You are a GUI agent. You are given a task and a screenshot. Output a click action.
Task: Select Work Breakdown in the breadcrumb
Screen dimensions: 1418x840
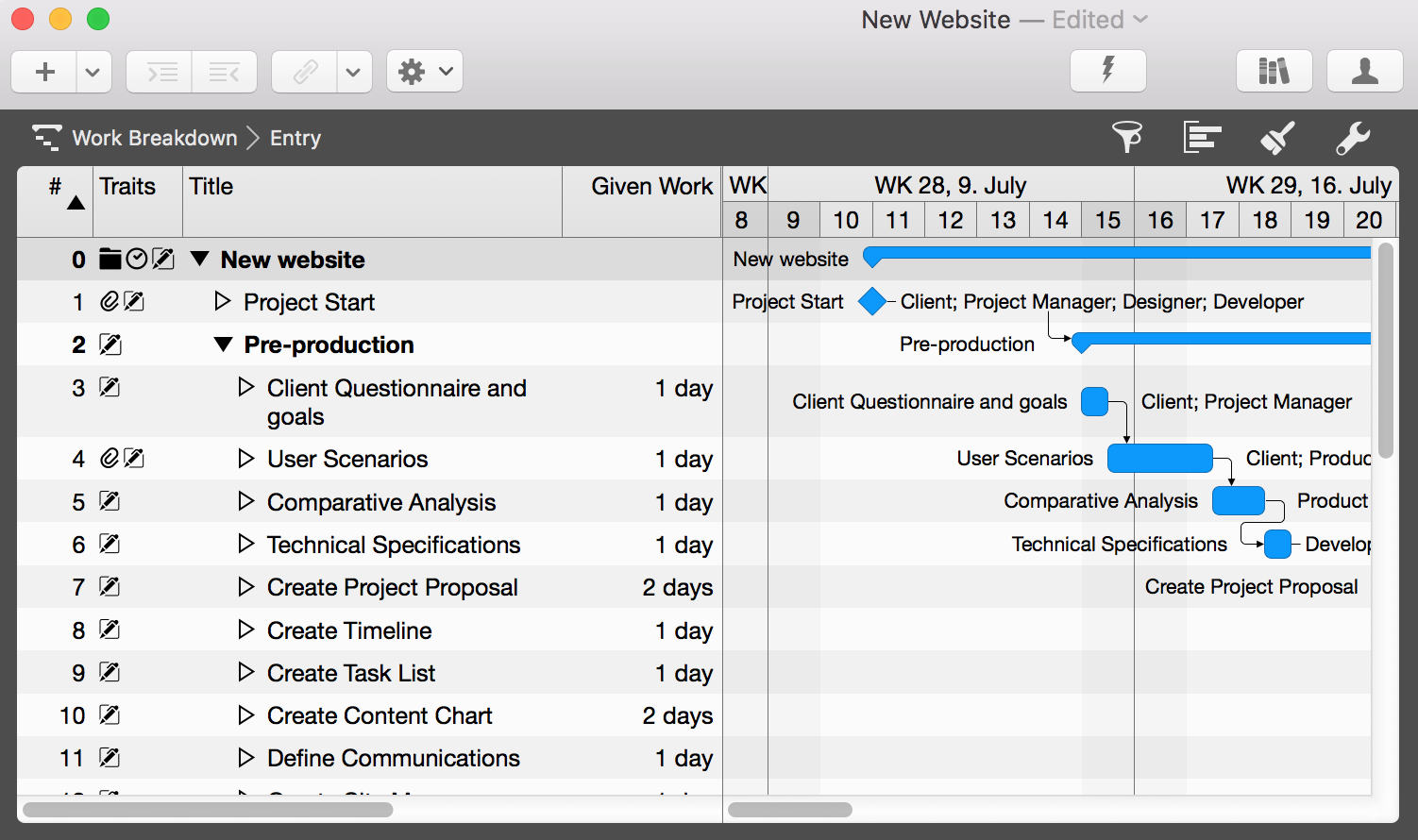(x=155, y=138)
